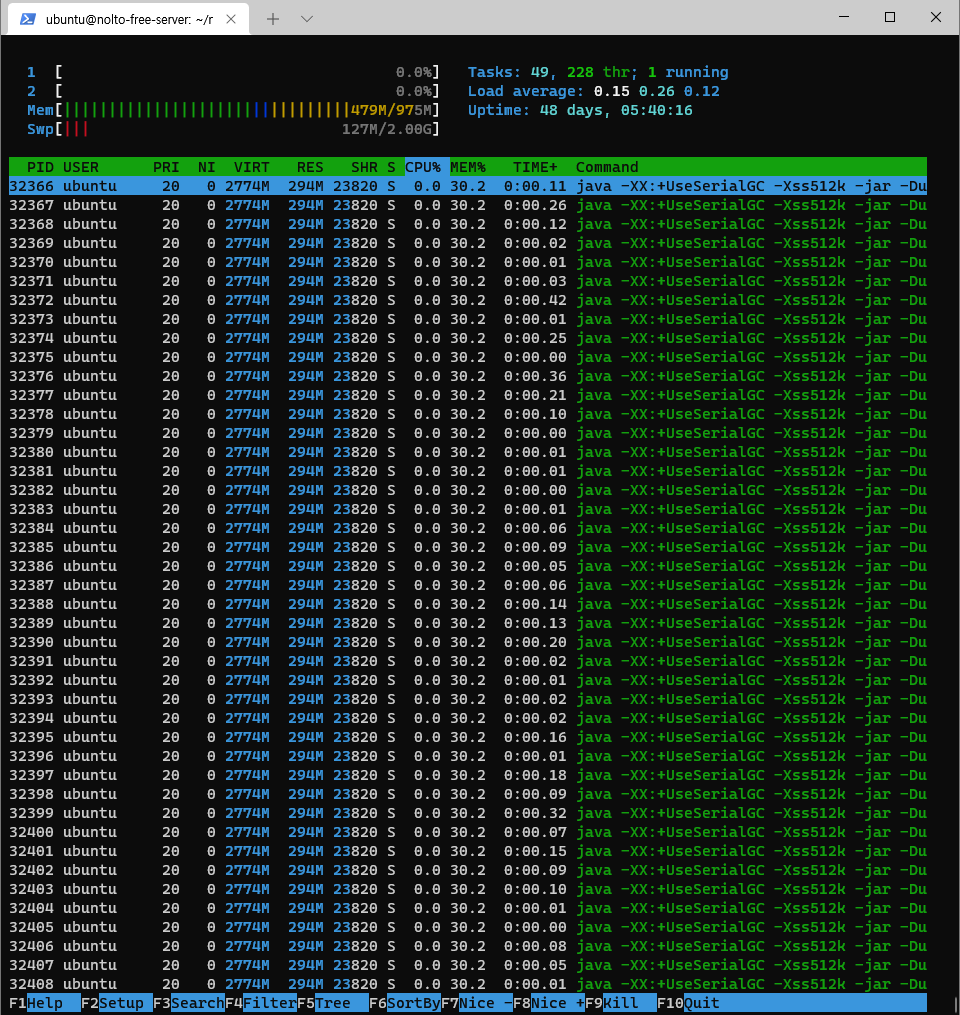Click the PowerShell icon in the terminal tab
This screenshot has width=960, height=1015.
[29, 18]
